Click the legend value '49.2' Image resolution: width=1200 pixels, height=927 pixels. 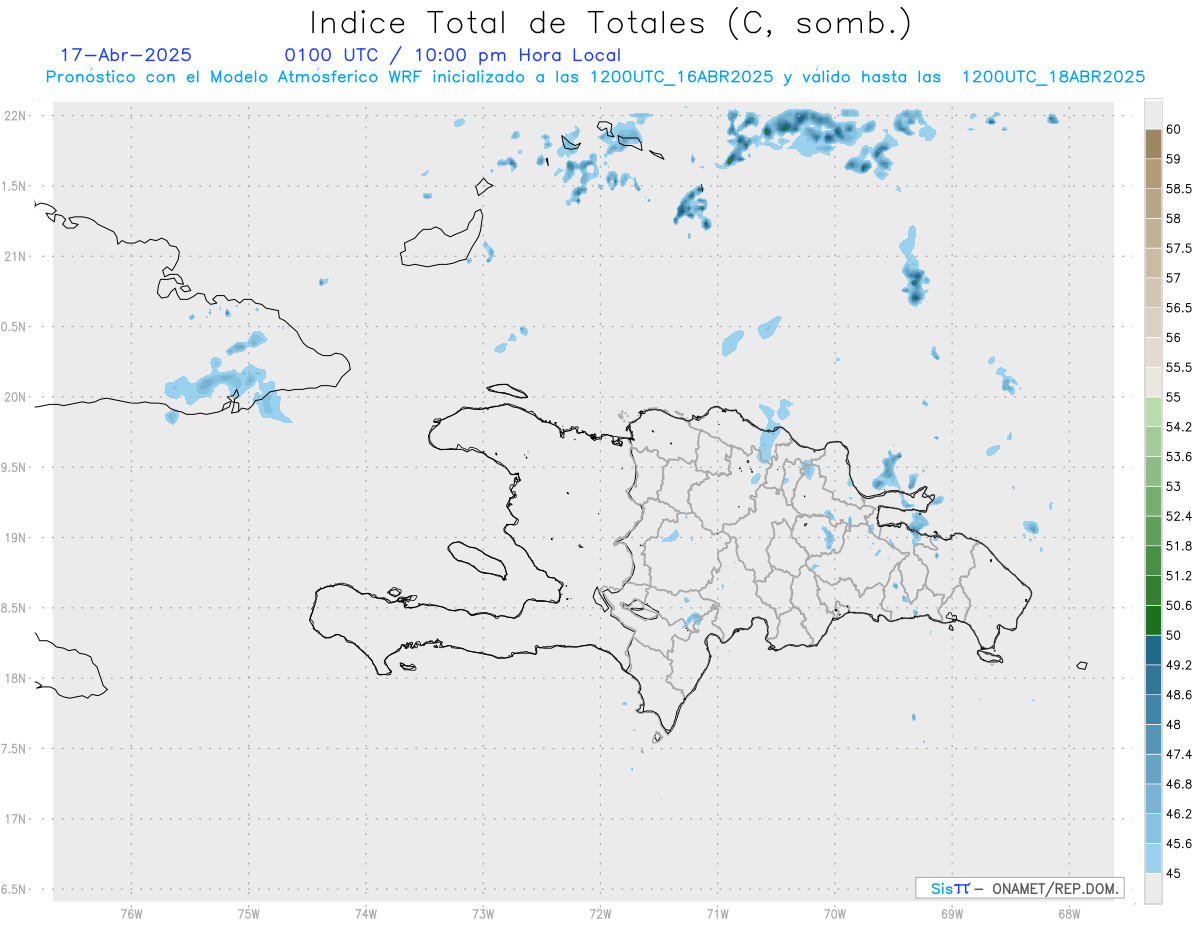click(x=1179, y=665)
